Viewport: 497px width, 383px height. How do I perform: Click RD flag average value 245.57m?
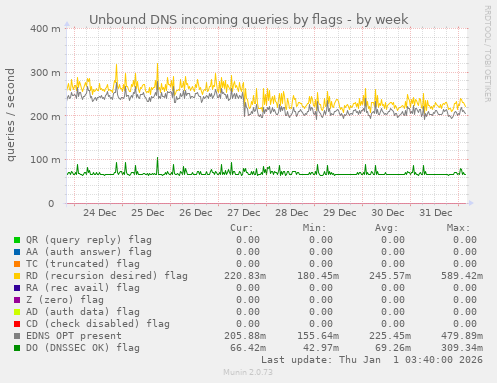coord(390,276)
